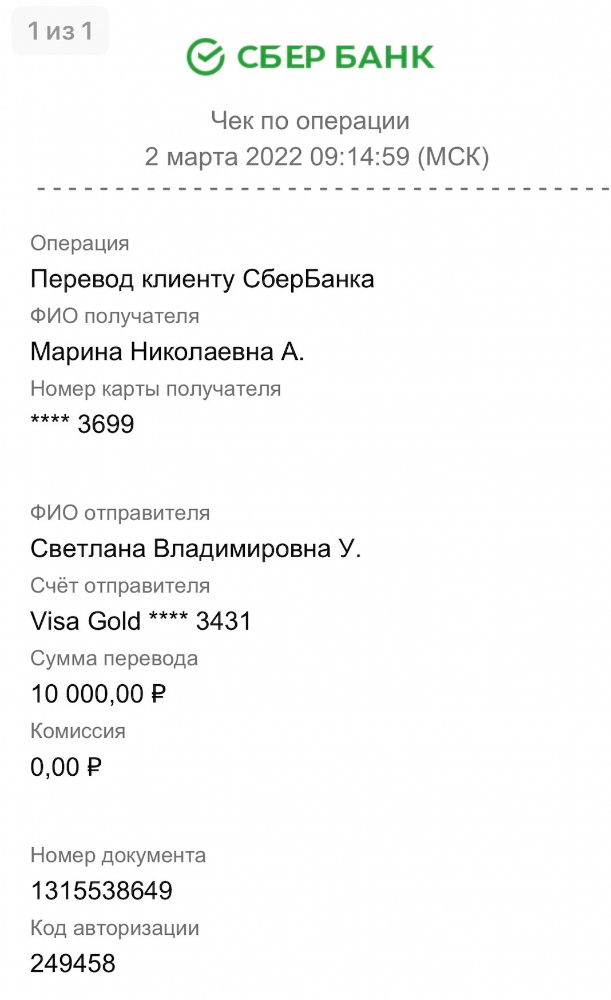Click the "ФИО получателя" label

point(115,316)
